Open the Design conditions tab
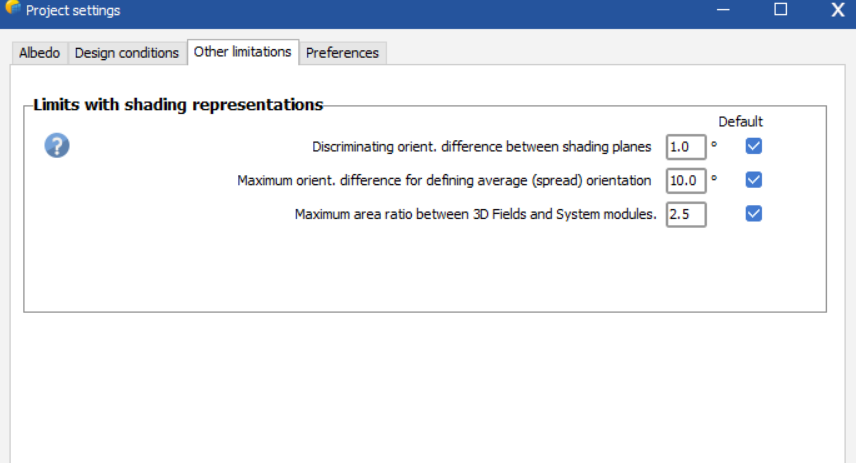 pyautogui.click(x=127, y=53)
